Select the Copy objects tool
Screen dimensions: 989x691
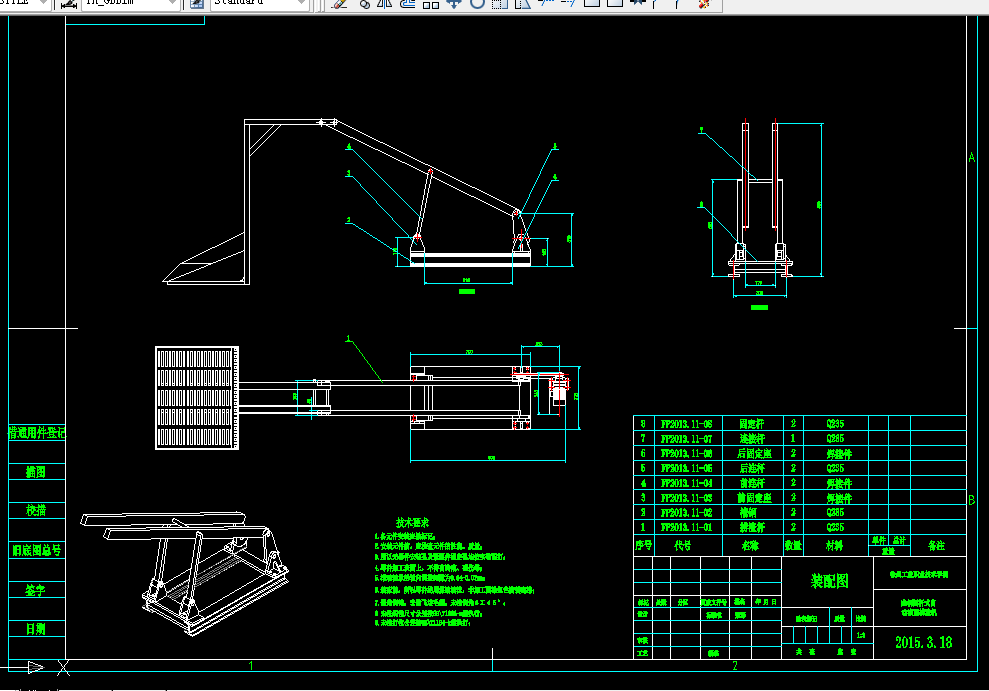[x=364, y=3]
